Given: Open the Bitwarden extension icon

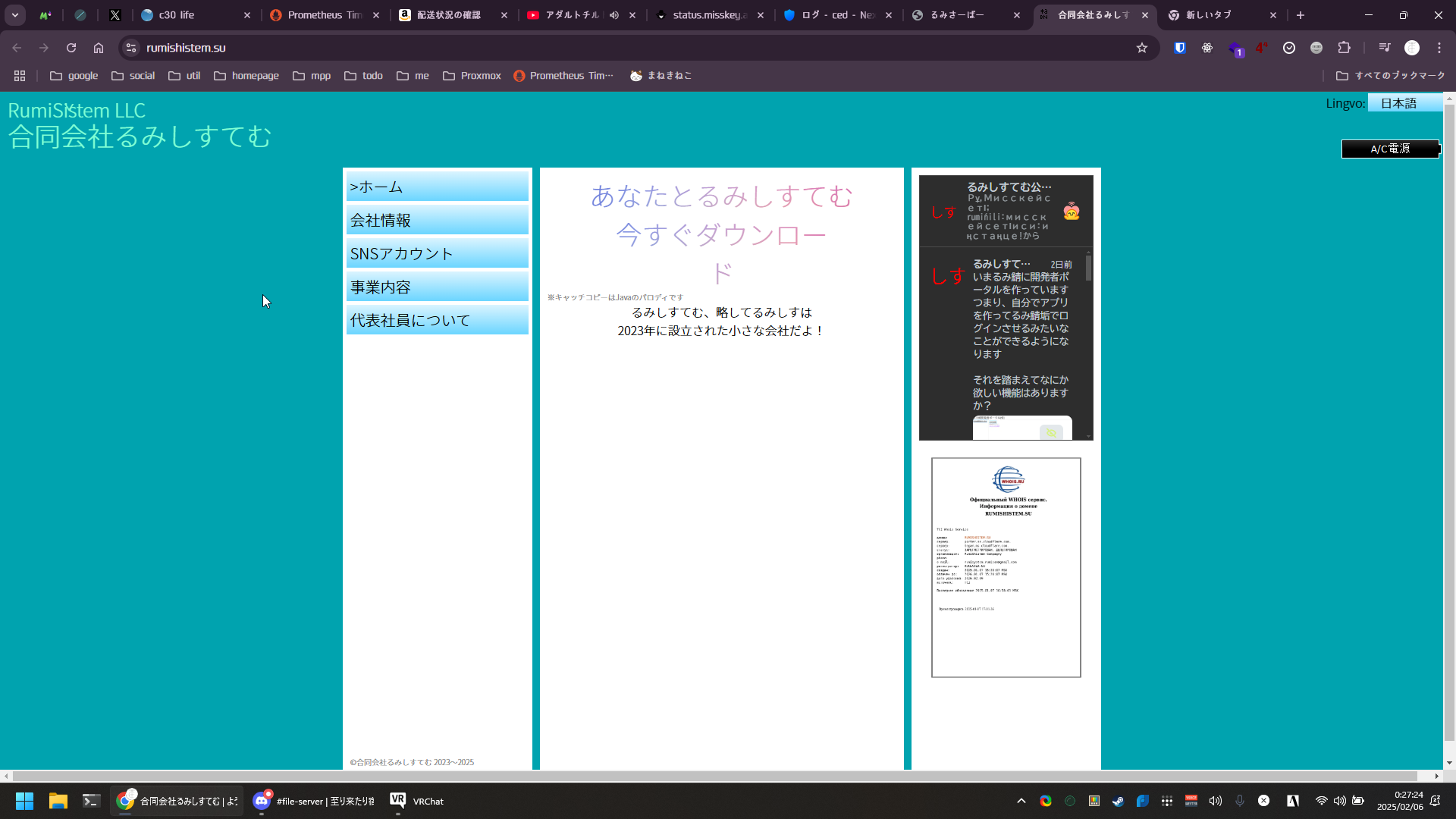Looking at the screenshot, I should (1180, 48).
